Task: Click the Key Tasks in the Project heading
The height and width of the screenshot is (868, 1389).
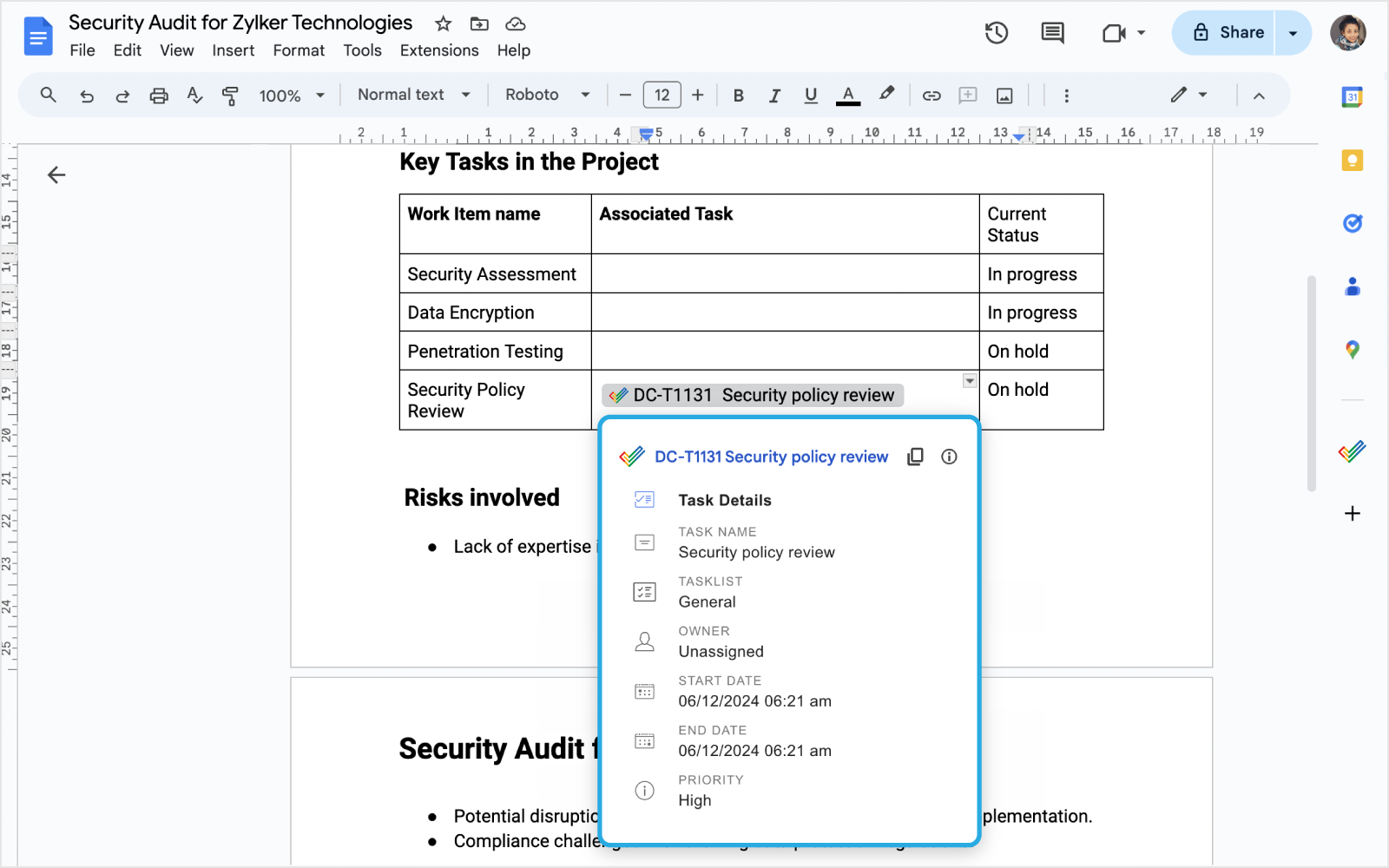Action: 529,161
